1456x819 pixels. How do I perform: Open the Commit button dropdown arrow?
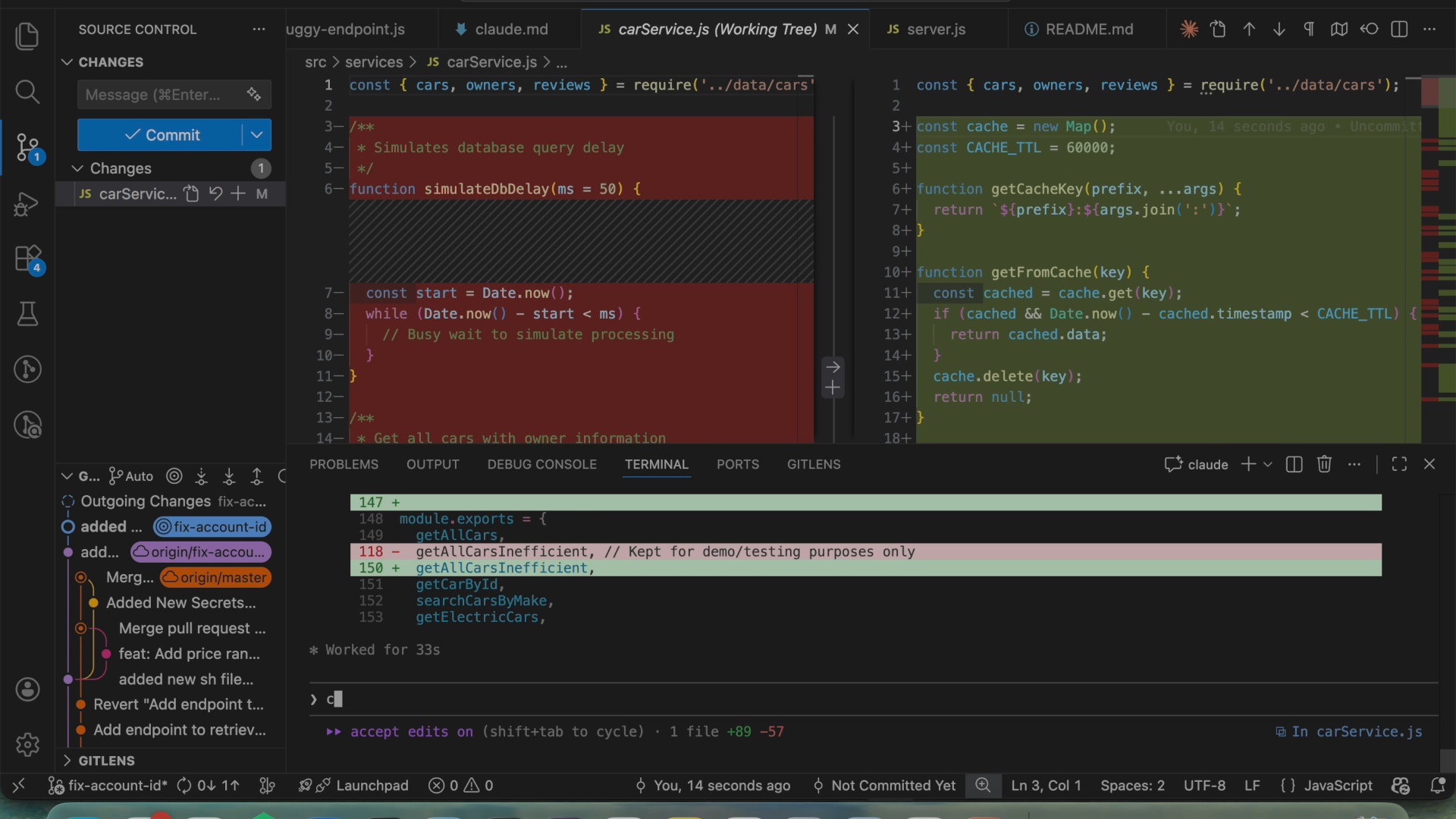point(257,135)
